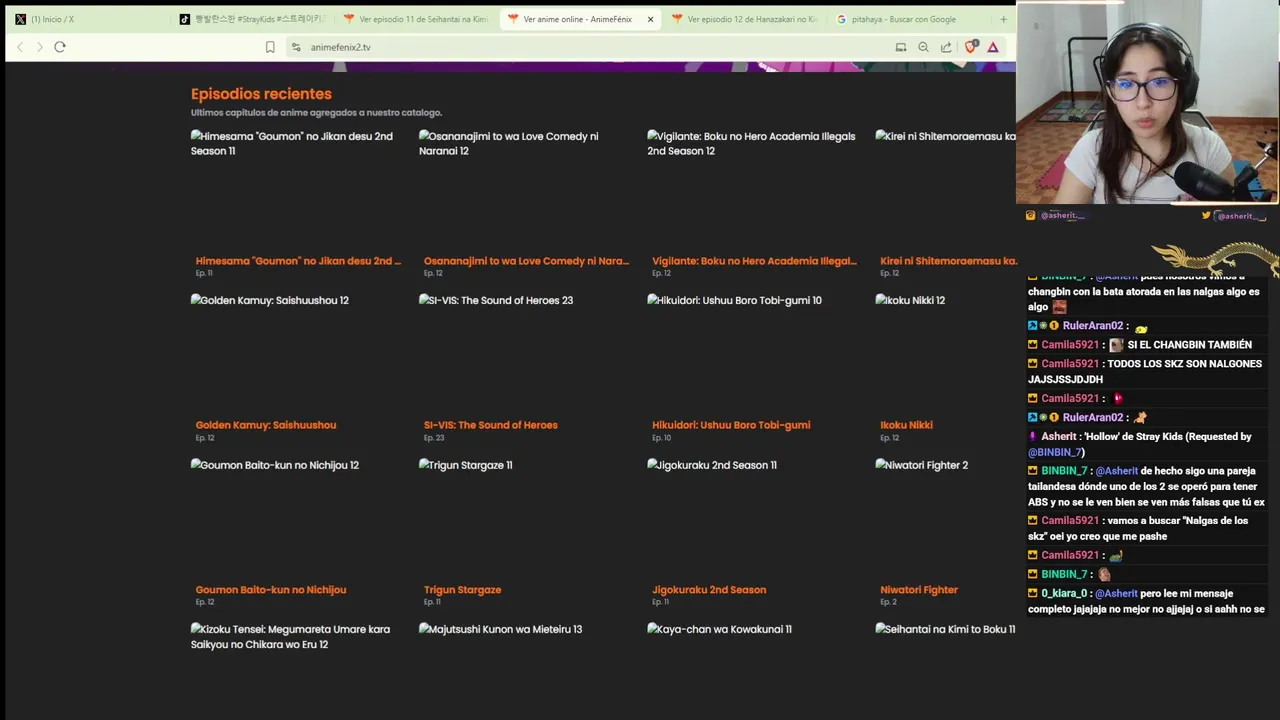Click the zoom magnifier icon in address bar
1280x720 pixels.
click(923, 47)
